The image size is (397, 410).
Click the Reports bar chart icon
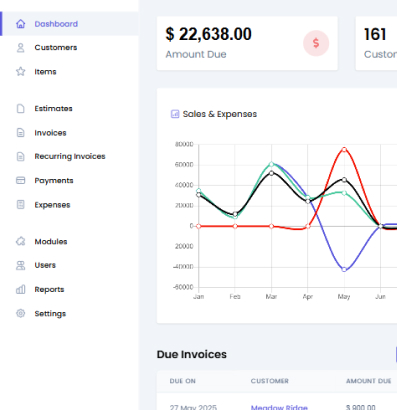(x=21, y=289)
